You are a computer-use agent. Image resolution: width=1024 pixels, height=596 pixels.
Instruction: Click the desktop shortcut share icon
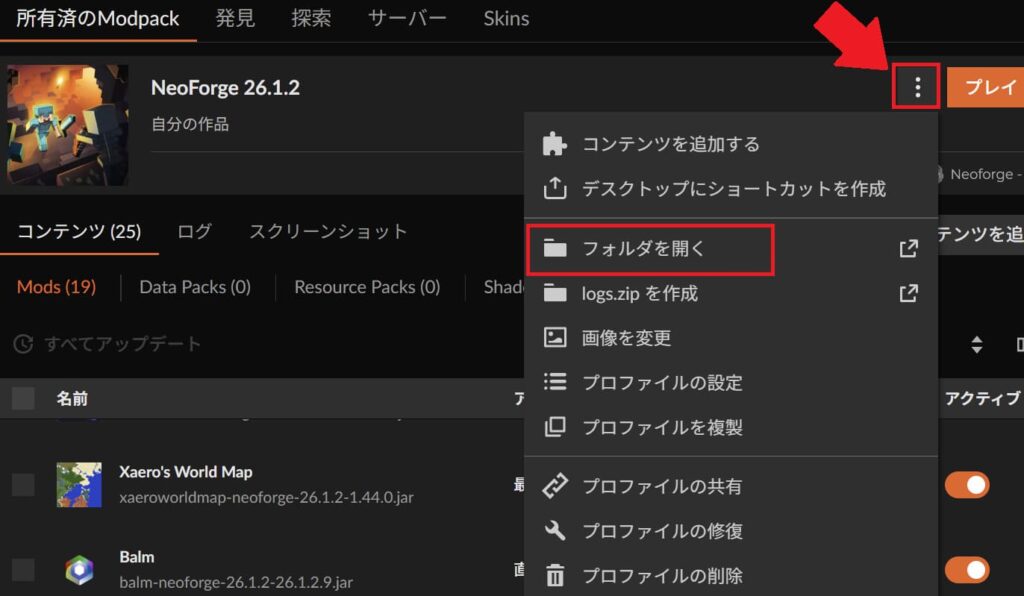click(554, 188)
